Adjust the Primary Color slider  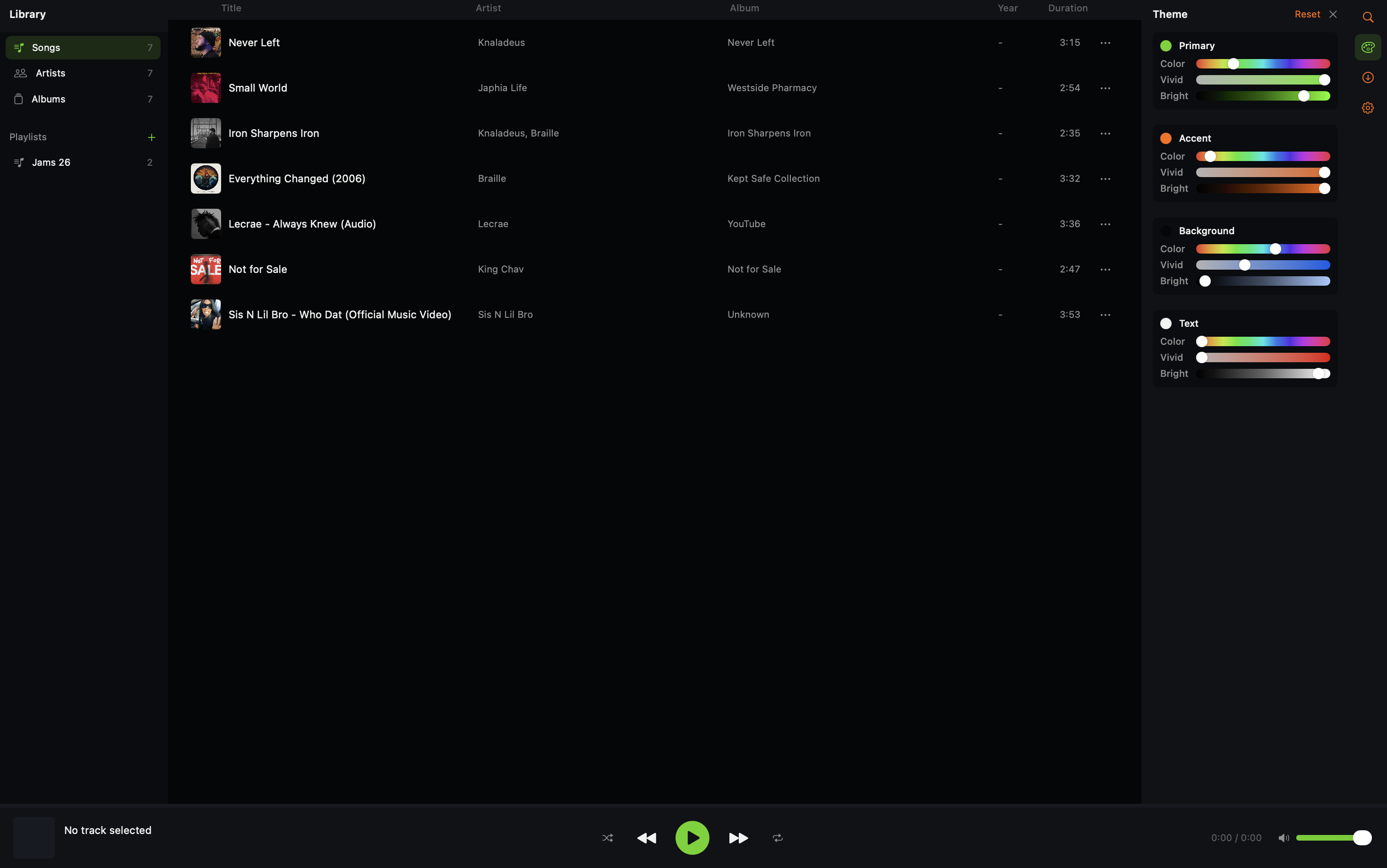pyautogui.click(x=1234, y=63)
